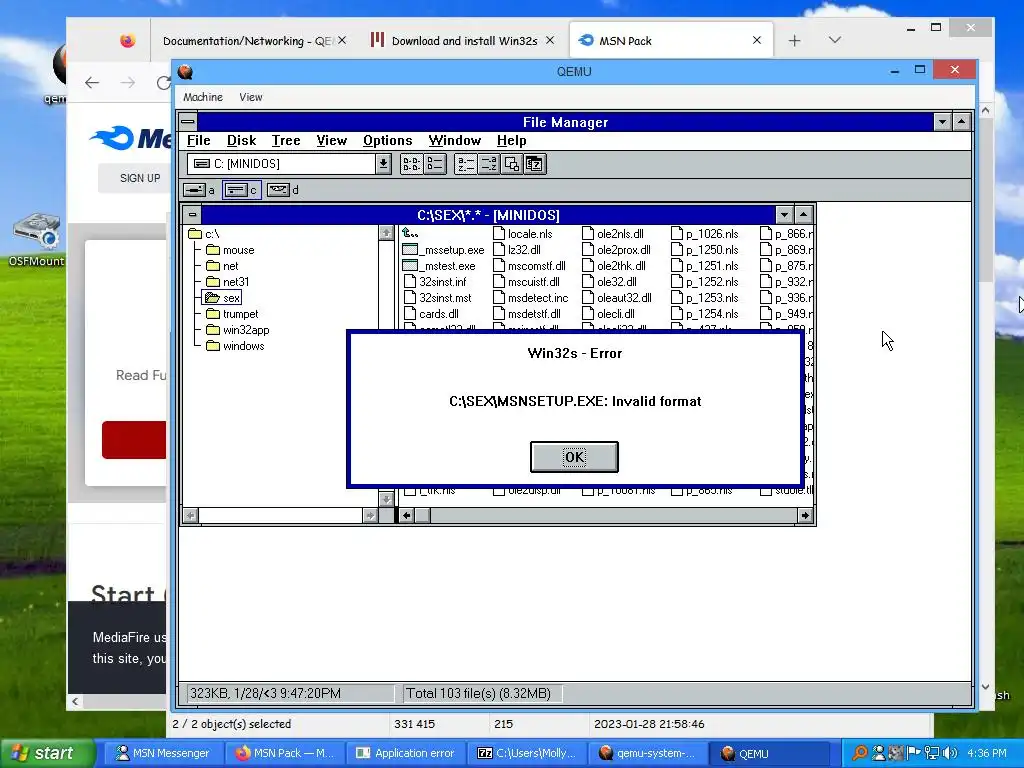
Task: Click the file list left scroll arrow
Action: click(x=406, y=516)
